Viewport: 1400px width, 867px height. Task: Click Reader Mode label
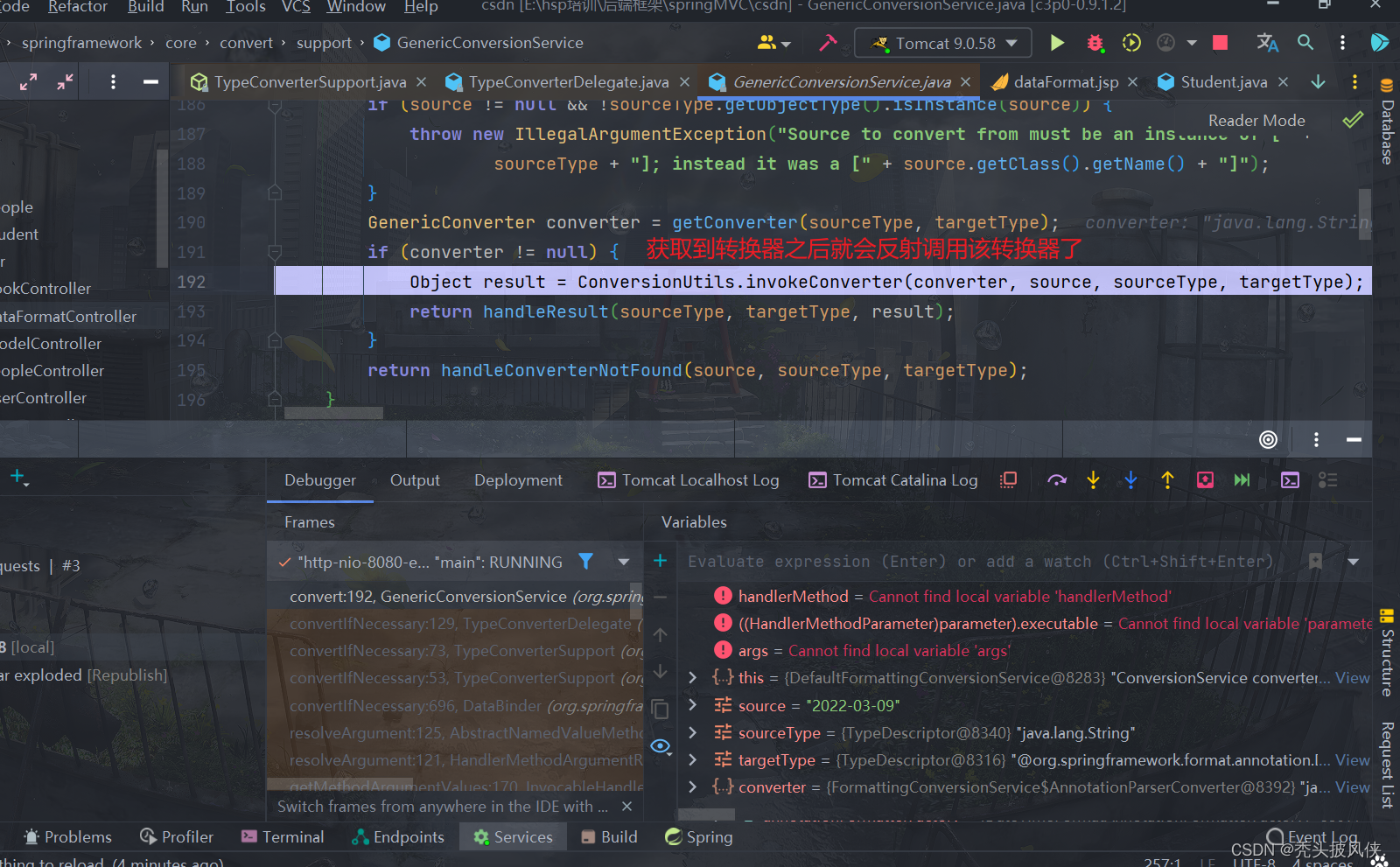1256,121
